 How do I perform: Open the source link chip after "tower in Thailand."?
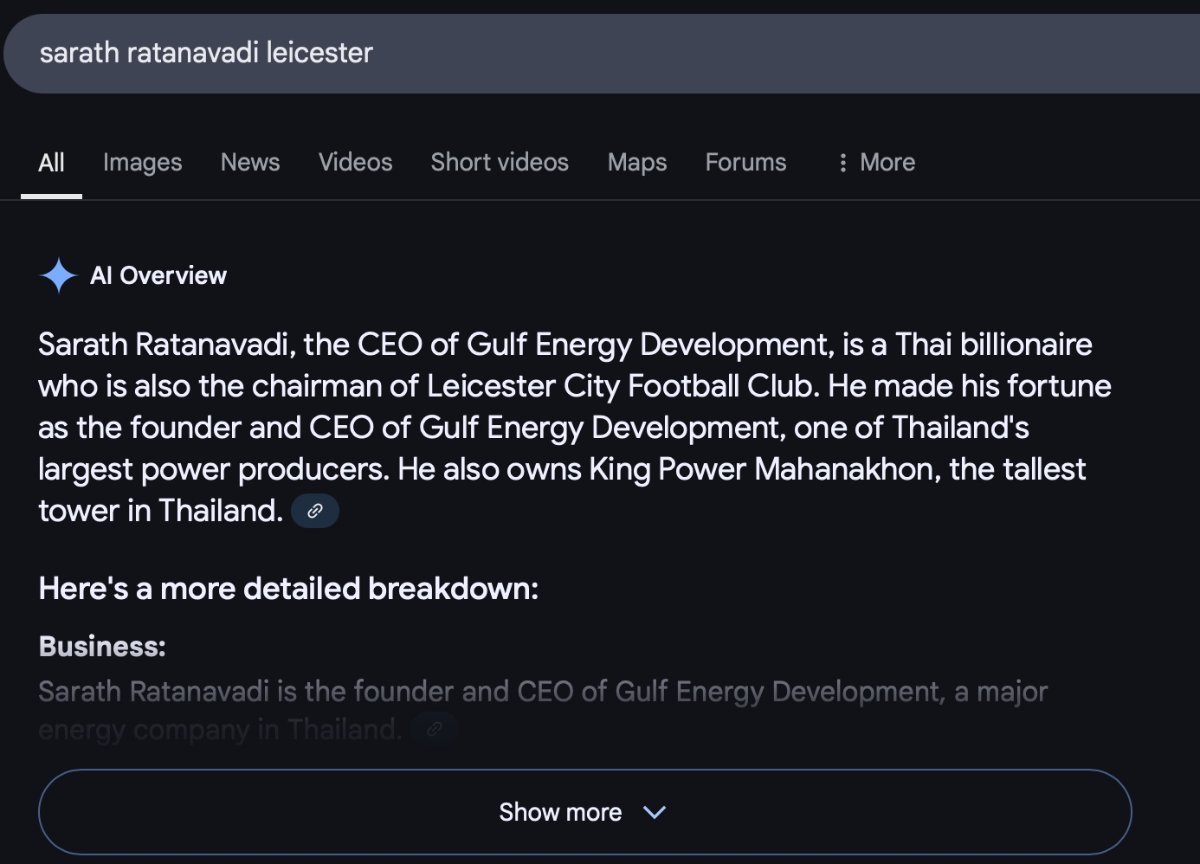pos(315,511)
